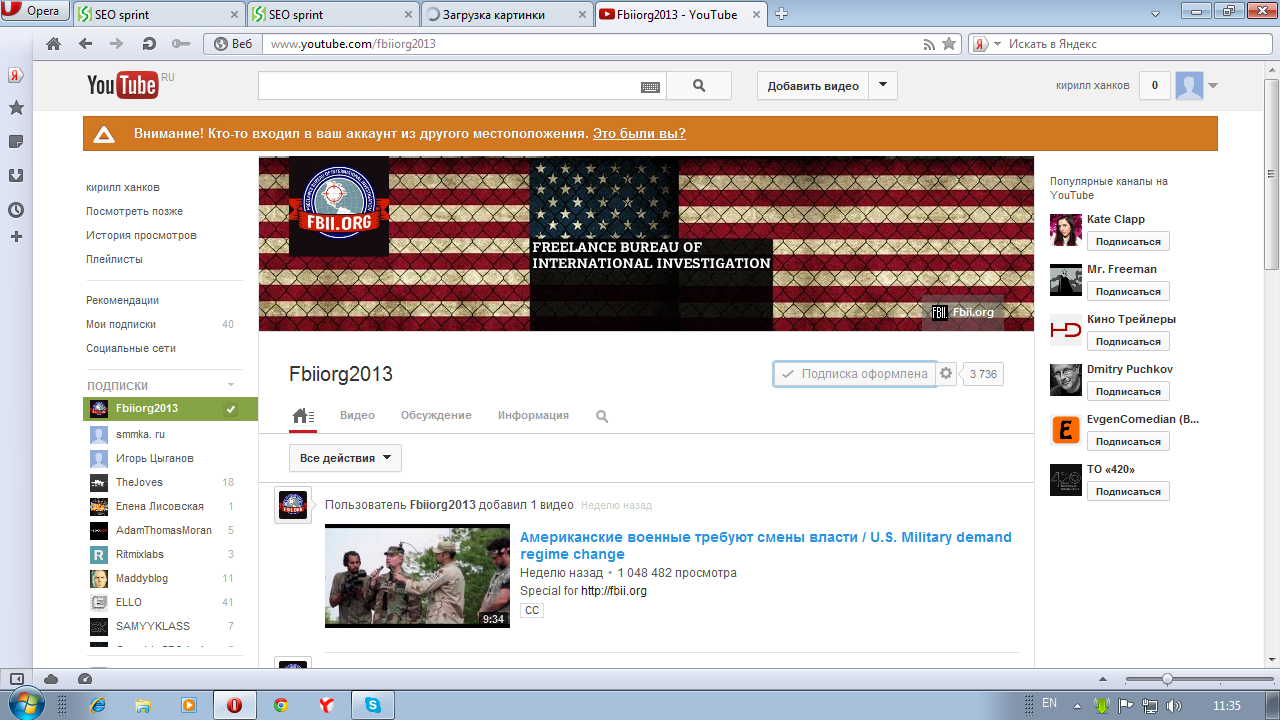1280x720 pixels.
Task: Switch to the Видео channel tab
Action: click(357, 415)
